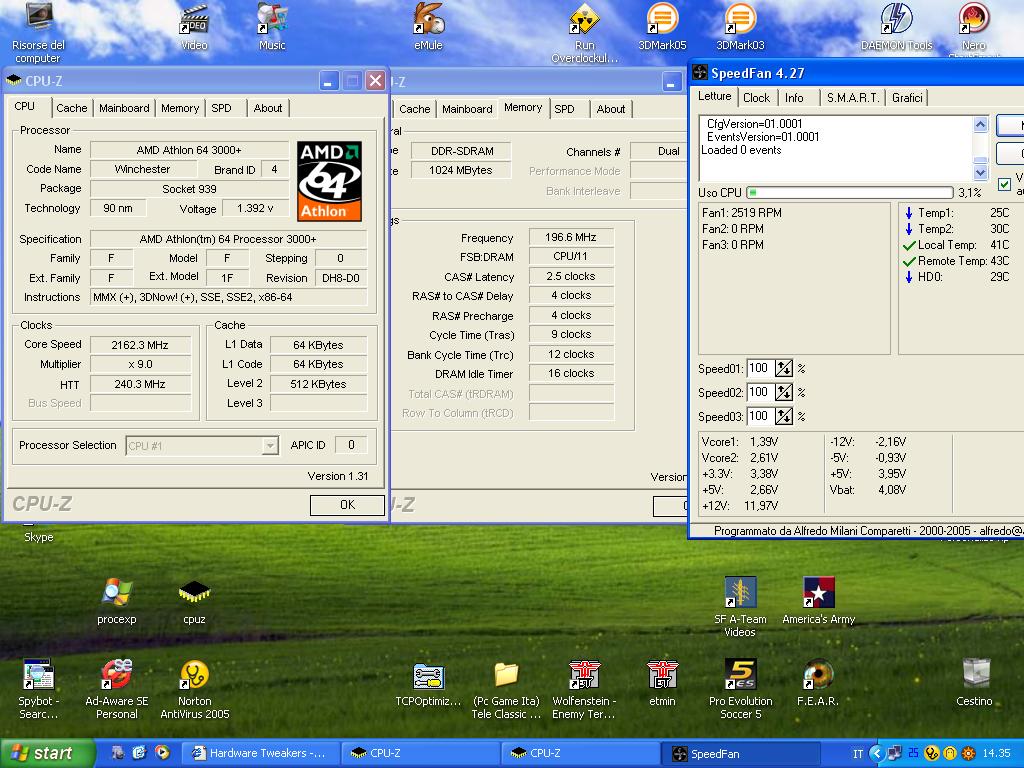Select the CPU tab in front CPU-Z
This screenshot has width=1024, height=768.
(25, 106)
